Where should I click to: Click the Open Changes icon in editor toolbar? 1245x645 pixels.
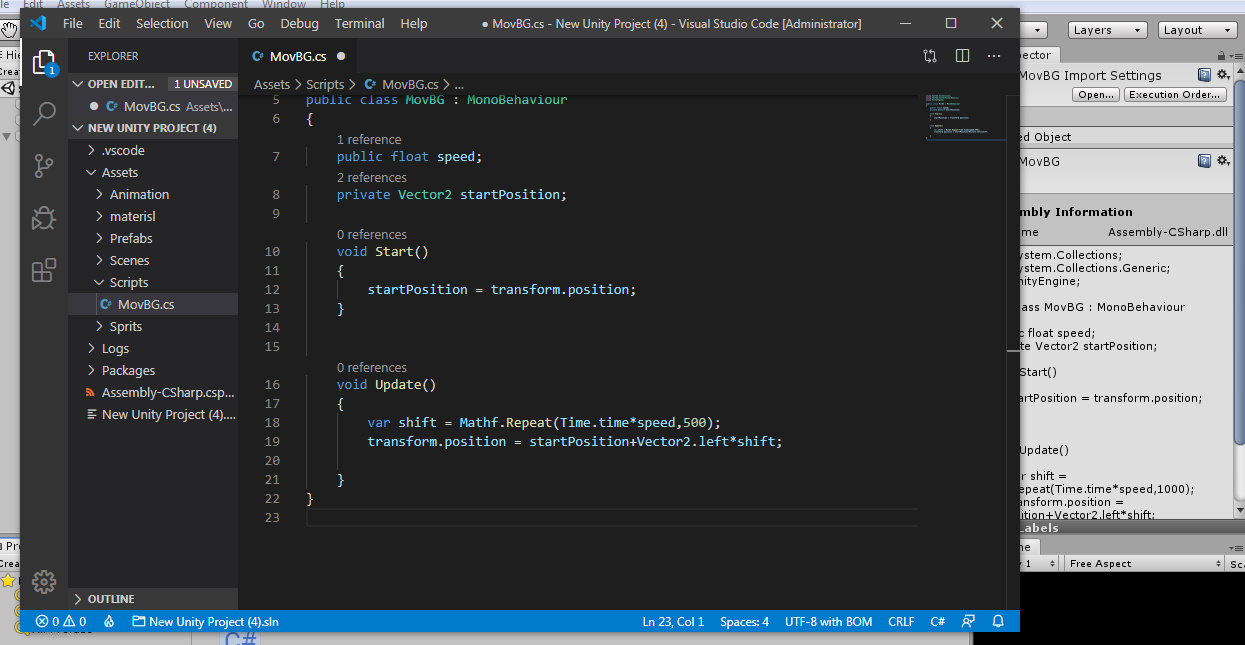(x=930, y=56)
